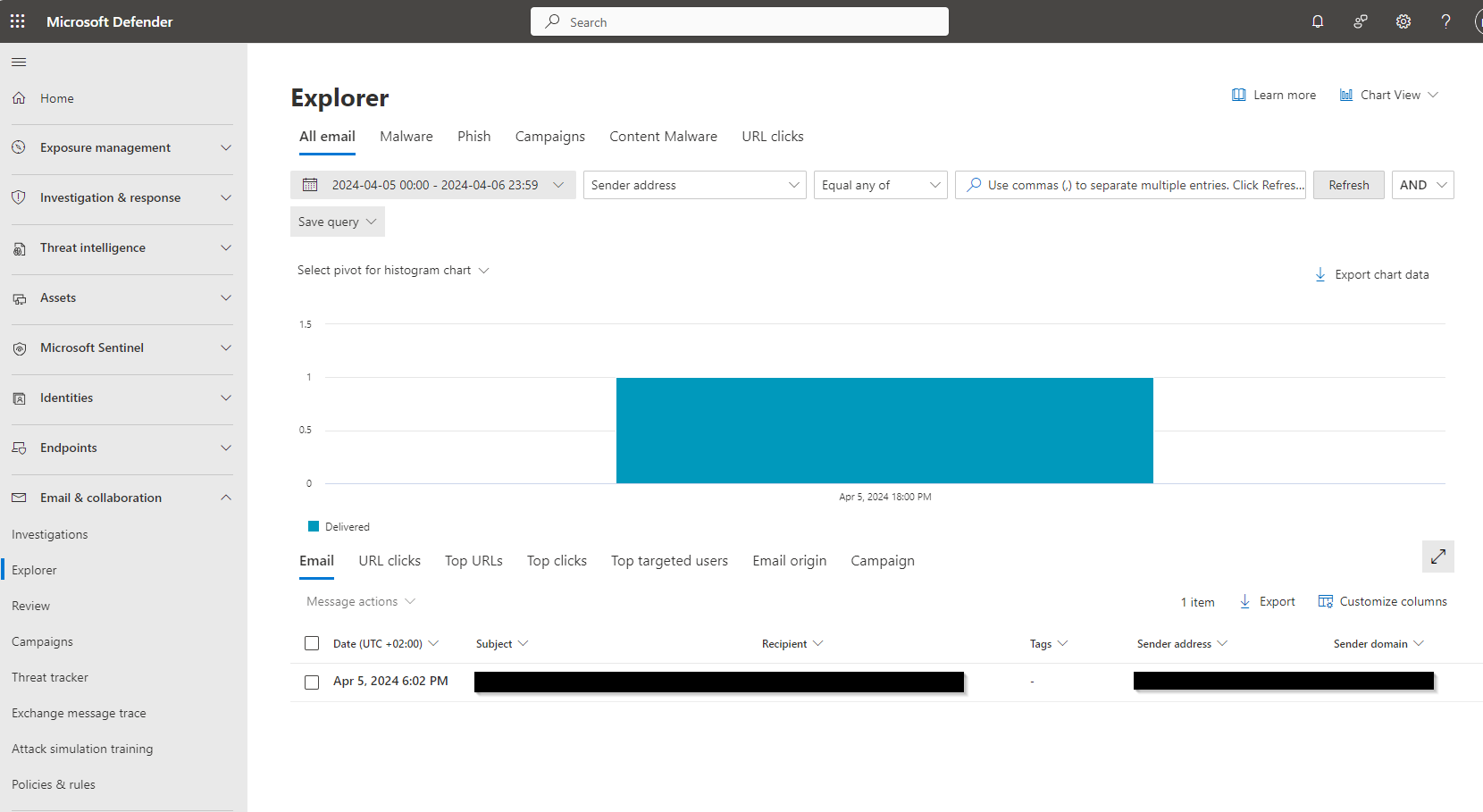Open Policies & rules link
This screenshot has width=1483, height=812.
[54, 784]
